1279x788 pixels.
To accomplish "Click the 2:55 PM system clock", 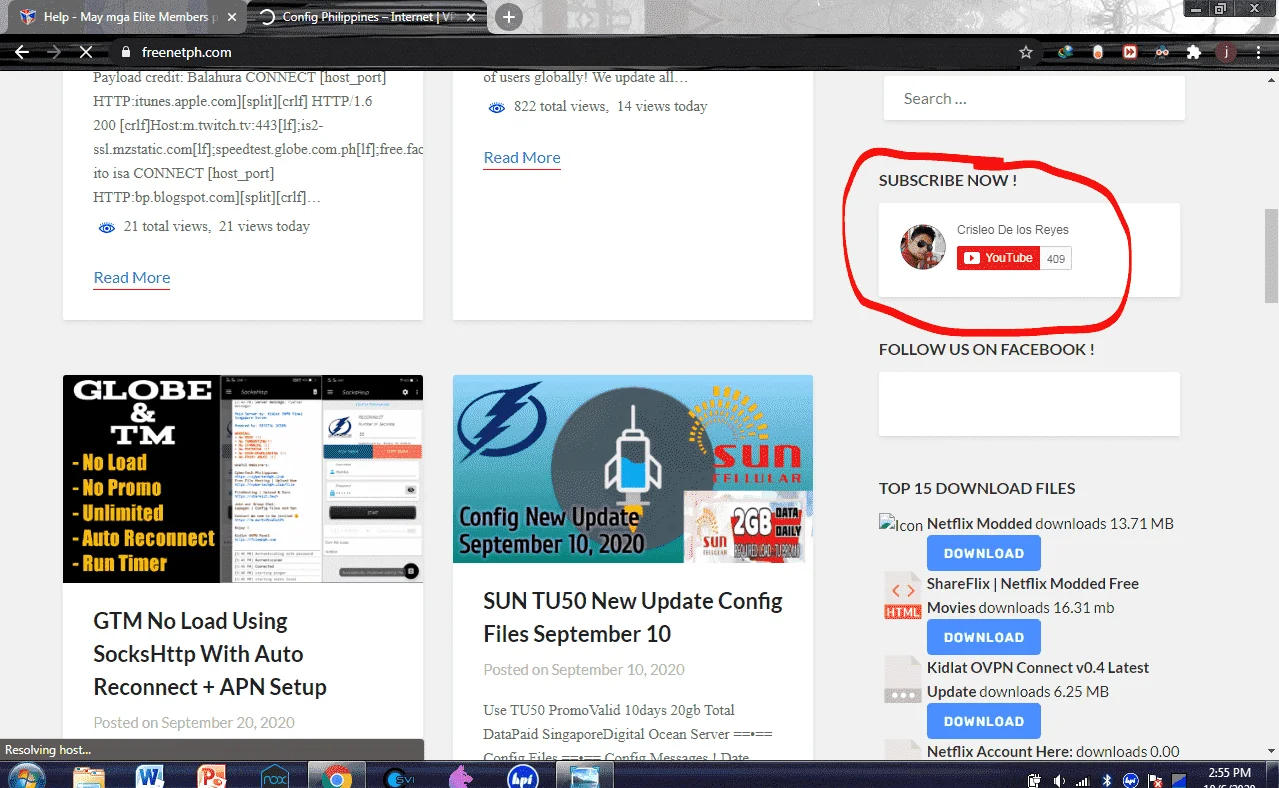I will coord(1228,773).
